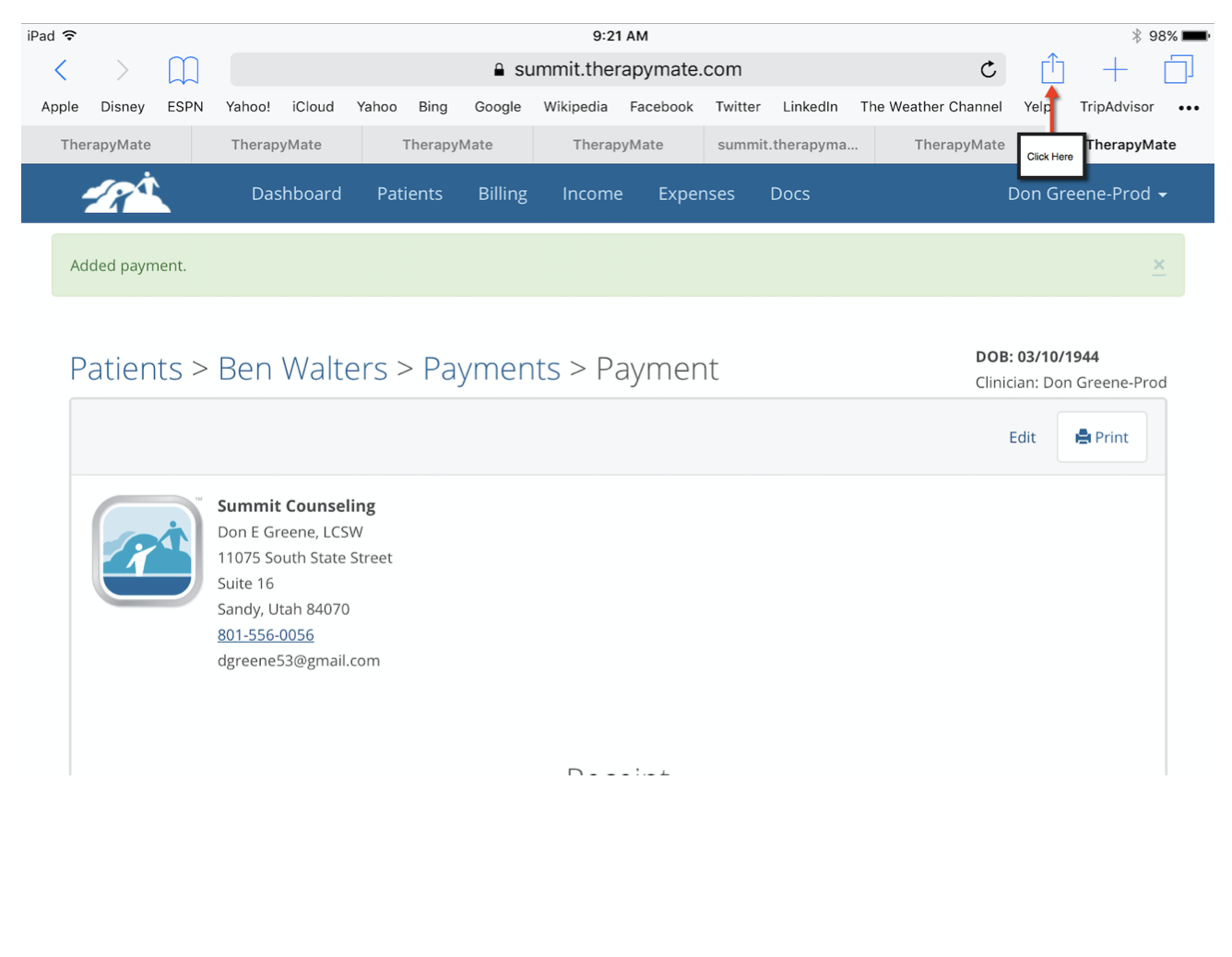
Task: Open the Apple bookmark
Action: [60, 107]
